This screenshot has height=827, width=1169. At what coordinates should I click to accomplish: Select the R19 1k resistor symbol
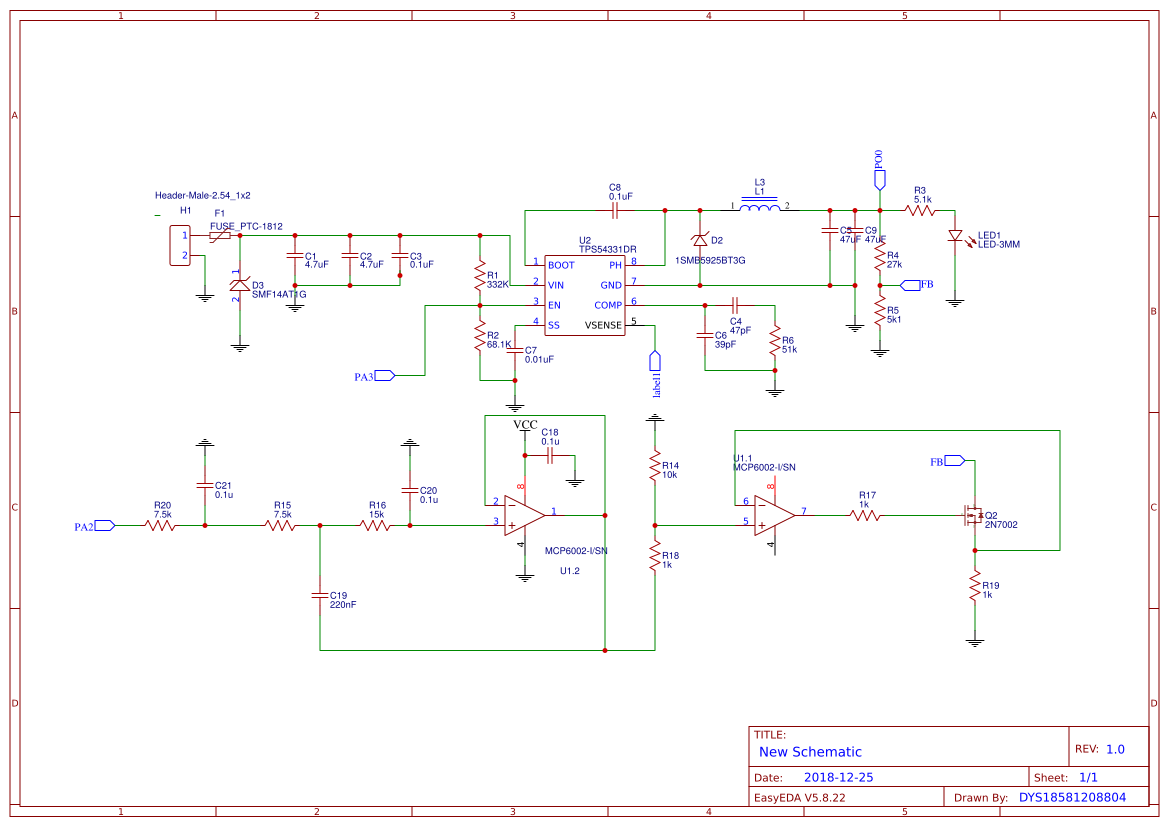(974, 586)
